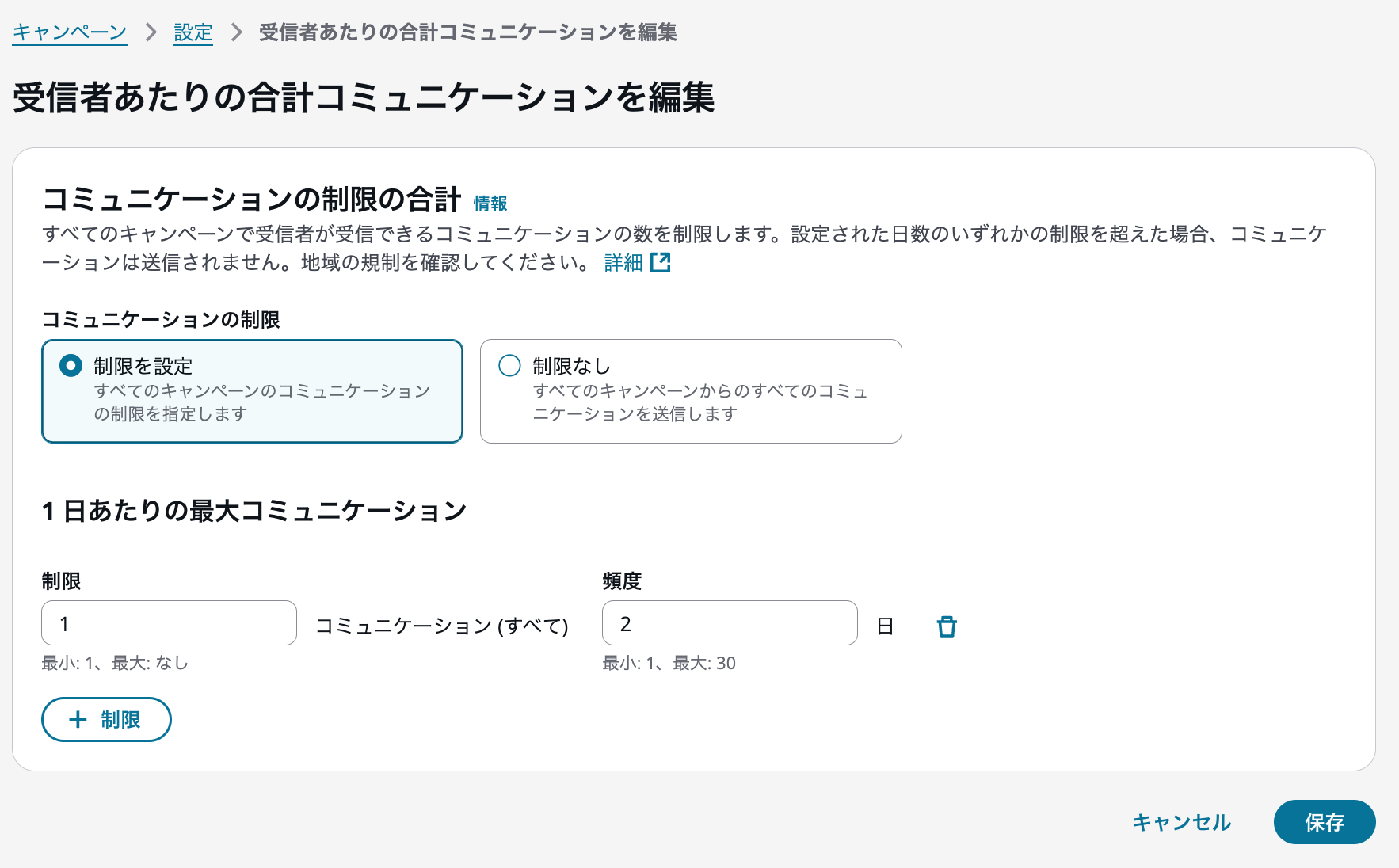Open the 詳細 learn more link
1399x868 pixels.
(623, 263)
